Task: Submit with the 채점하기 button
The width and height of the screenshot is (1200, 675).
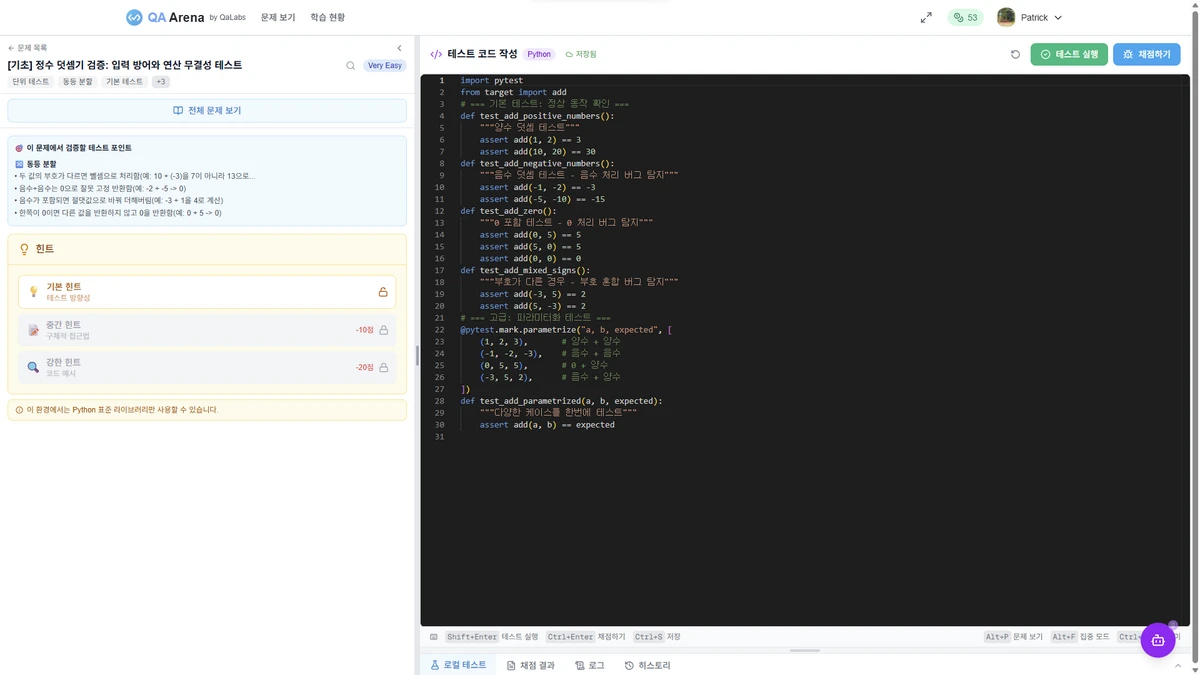Action: pos(1146,54)
